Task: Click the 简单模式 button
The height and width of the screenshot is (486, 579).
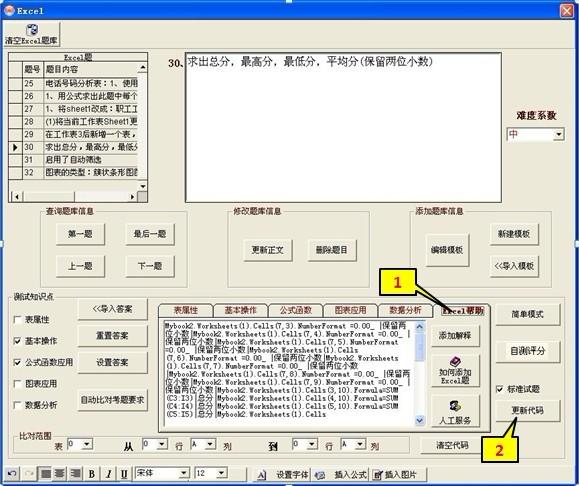Action: click(x=528, y=315)
